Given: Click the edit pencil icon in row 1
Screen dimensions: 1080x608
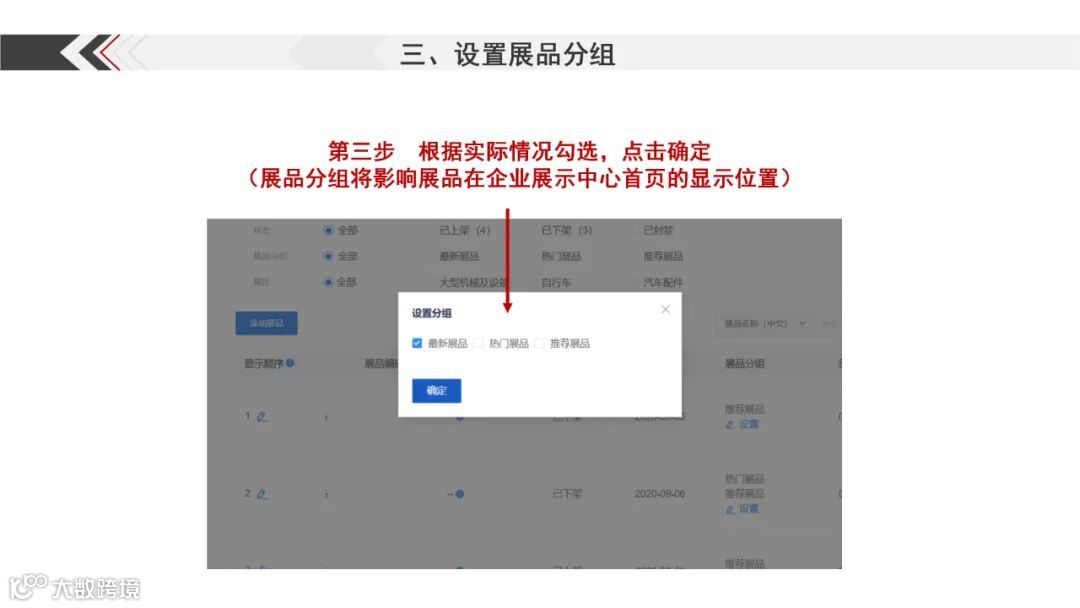Looking at the screenshot, I should click(x=262, y=417).
